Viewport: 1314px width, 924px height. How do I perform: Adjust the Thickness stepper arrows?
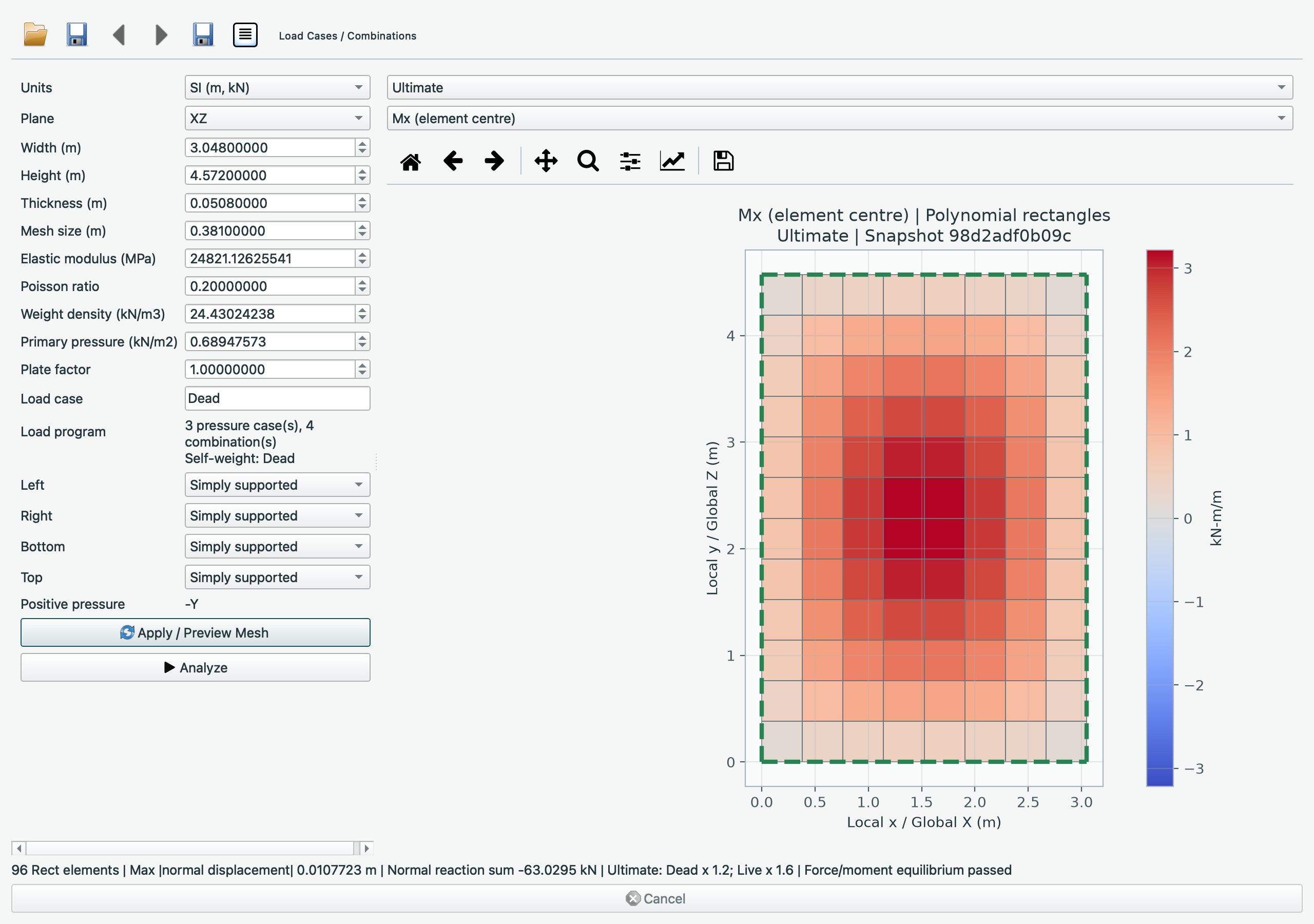point(362,203)
